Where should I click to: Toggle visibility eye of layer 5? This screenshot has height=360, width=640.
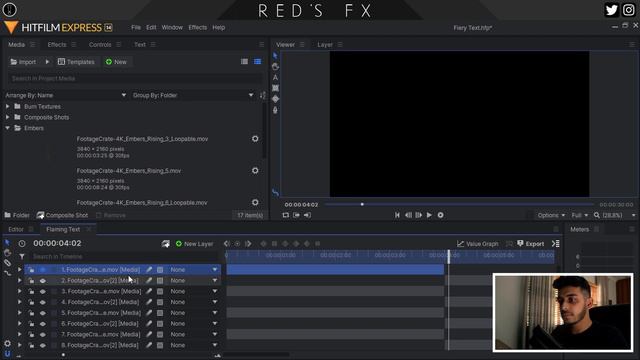(x=42, y=313)
